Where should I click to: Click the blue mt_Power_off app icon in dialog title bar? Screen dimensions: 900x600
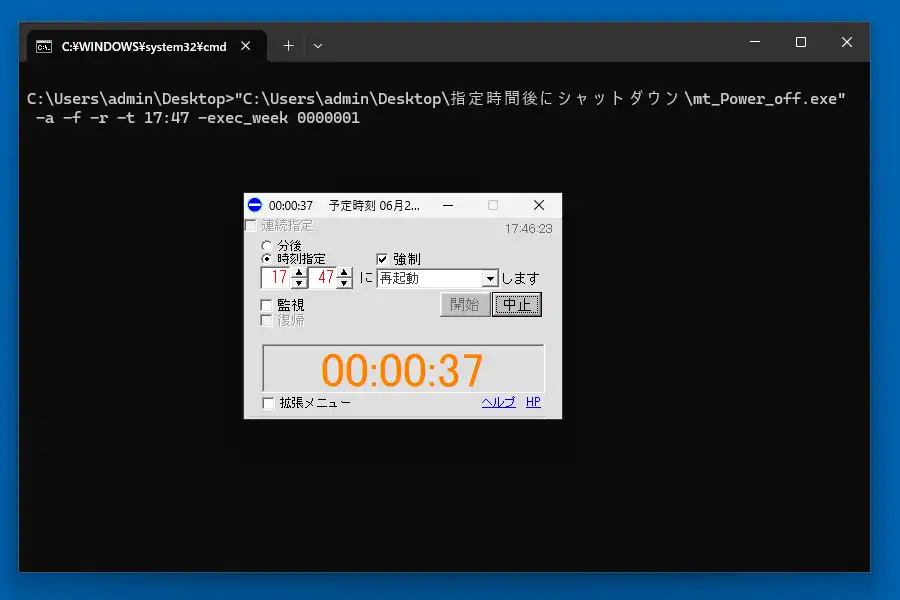tap(255, 205)
